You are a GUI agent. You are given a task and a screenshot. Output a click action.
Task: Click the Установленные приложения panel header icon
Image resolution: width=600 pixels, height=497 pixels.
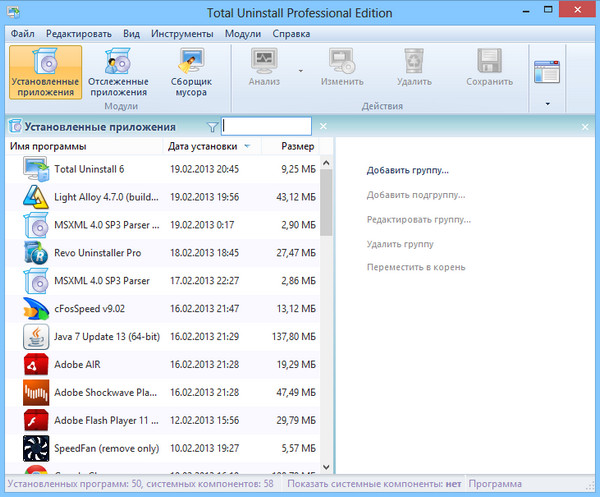[15, 126]
